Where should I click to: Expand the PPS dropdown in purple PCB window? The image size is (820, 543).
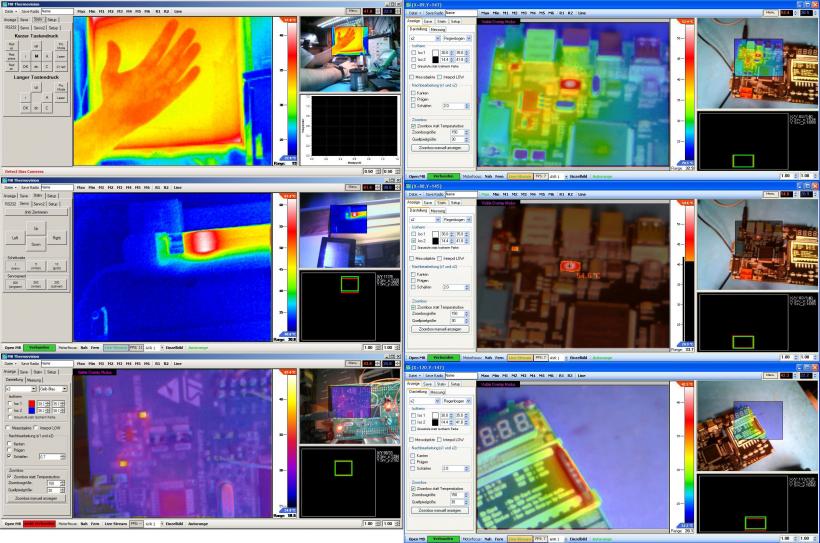tap(137, 524)
